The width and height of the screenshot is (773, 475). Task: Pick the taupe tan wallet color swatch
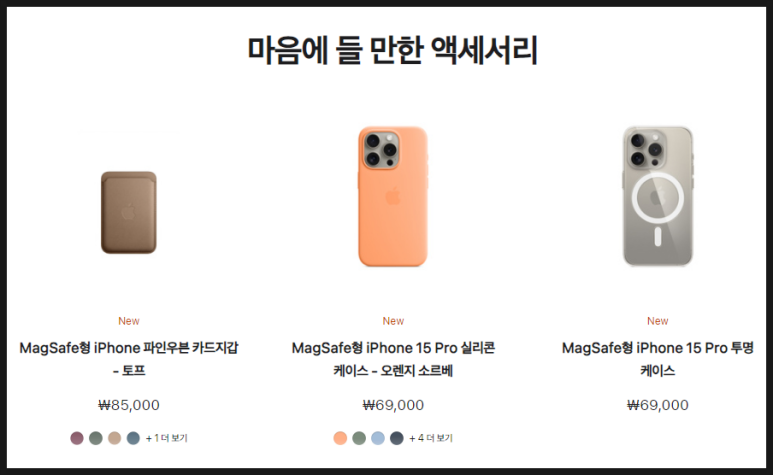114,438
